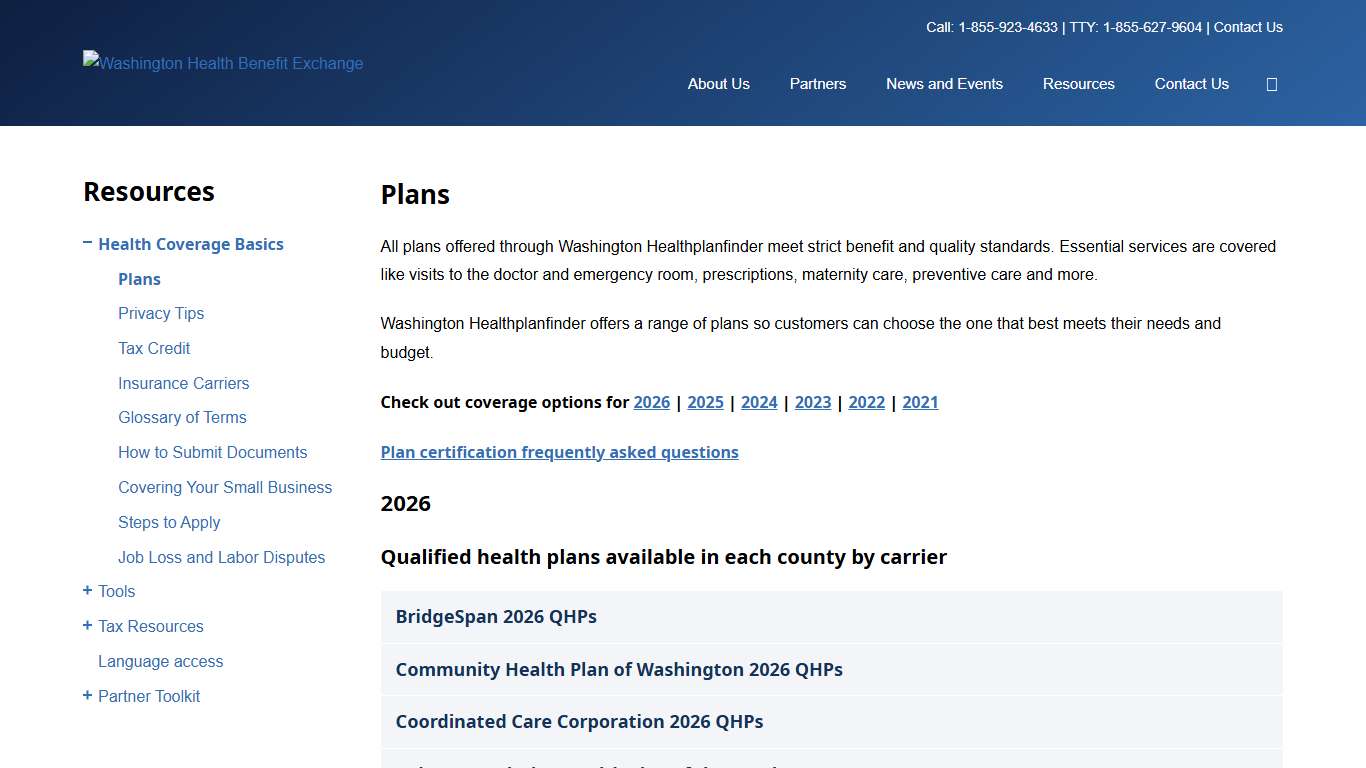Viewport: 1366px width, 768px height.
Task: Select Insurance Carriers in the sidebar
Action: (x=183, y=383)
